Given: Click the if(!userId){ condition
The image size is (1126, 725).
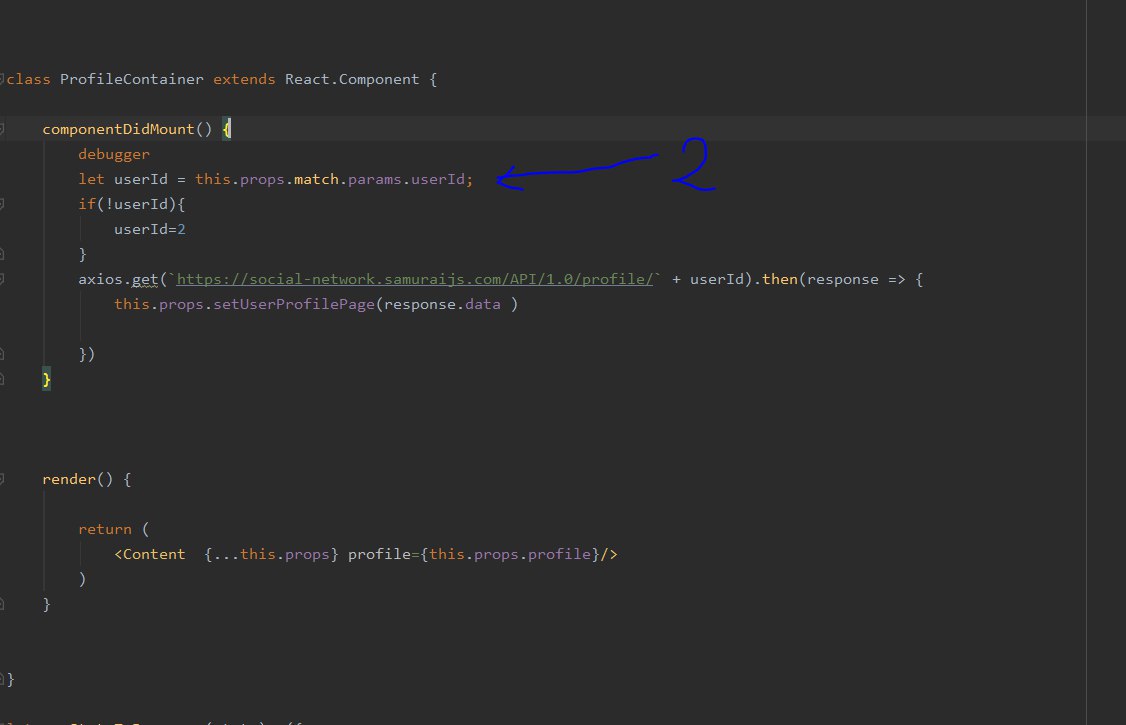Looking at the screenshot, I should tap(131, 204).
